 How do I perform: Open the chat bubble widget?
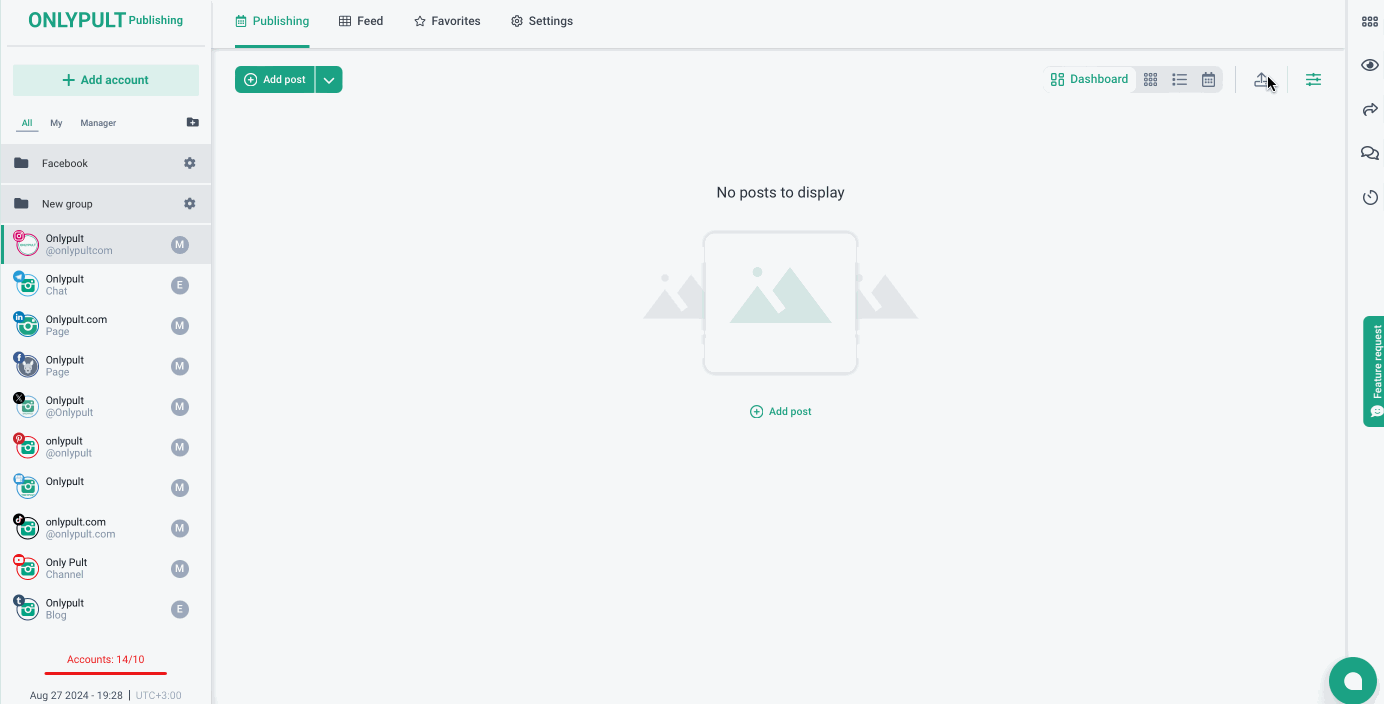(x=1352, y=681)
